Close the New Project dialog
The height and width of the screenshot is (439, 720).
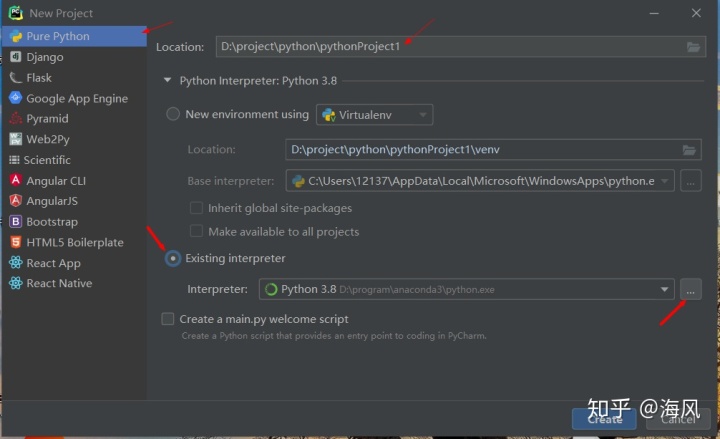coord(696,13)
